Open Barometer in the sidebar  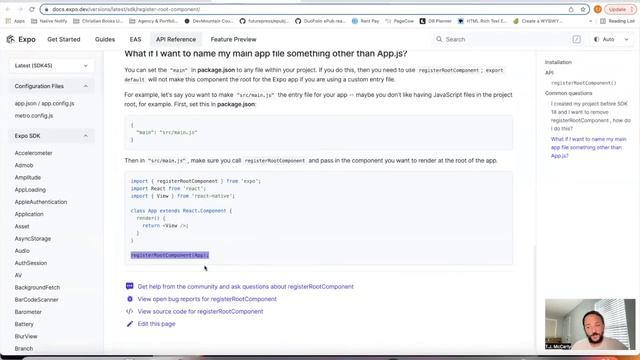click(28, 312)
